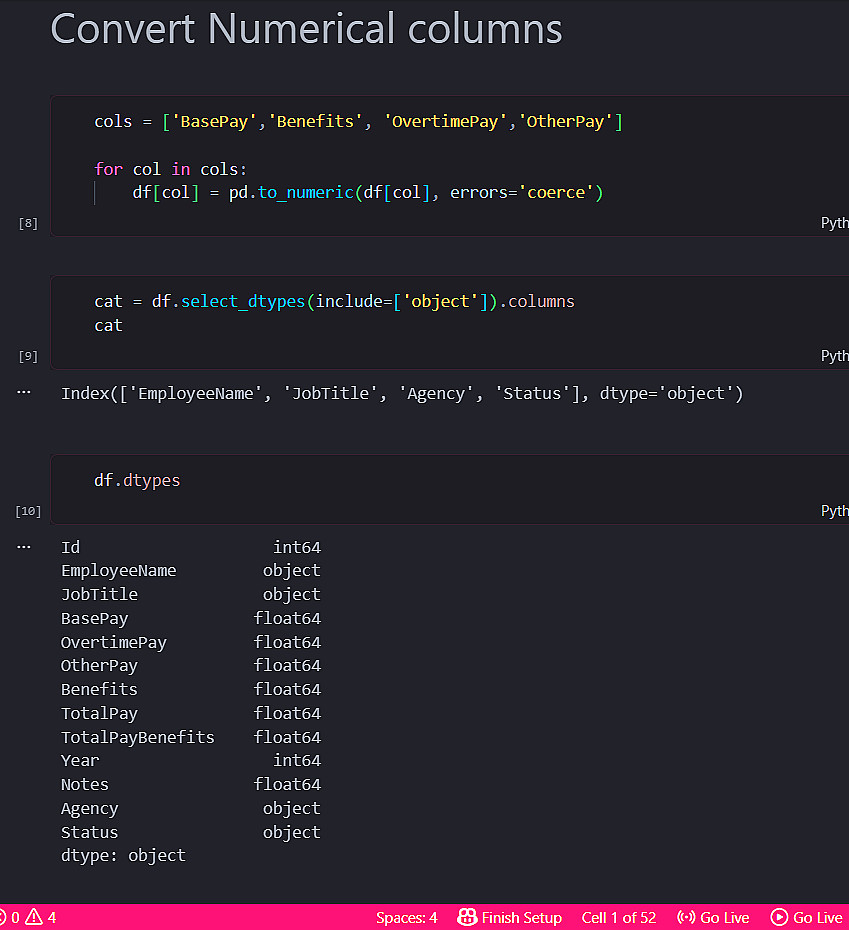Click execution count [9] label
The width and height of the screenshot is (849, 930).
(x=28, y=356)
